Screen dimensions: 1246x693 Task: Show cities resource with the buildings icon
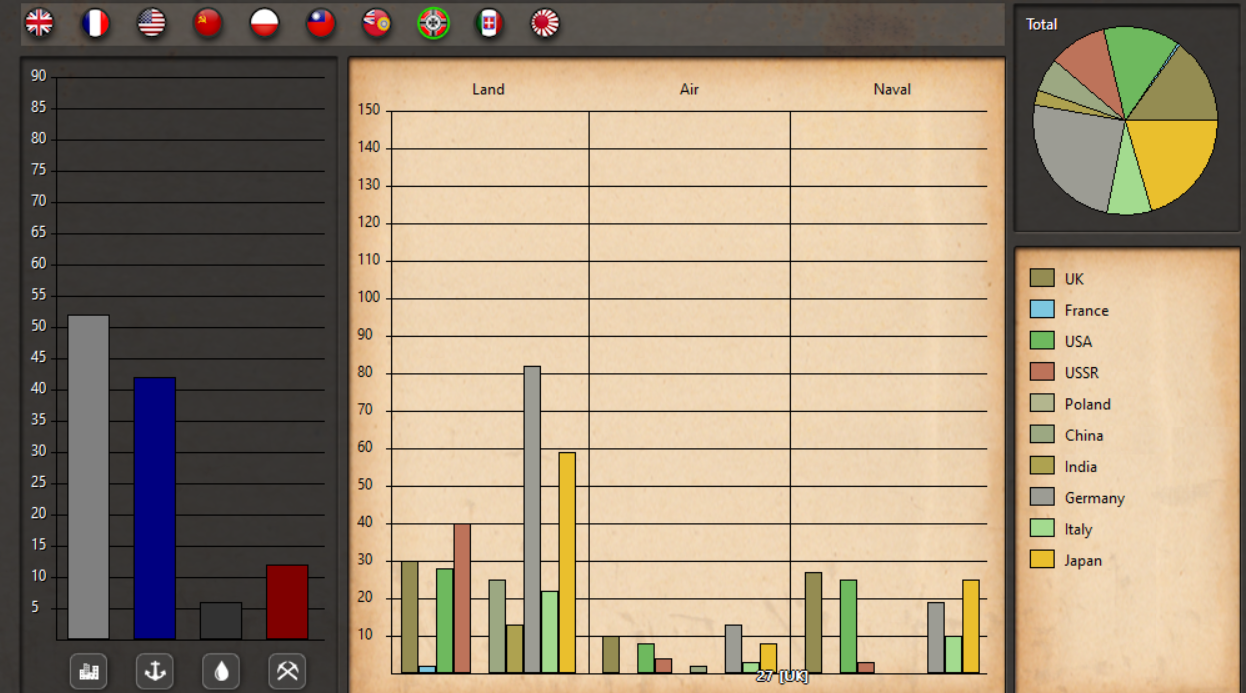coord(88,671)
